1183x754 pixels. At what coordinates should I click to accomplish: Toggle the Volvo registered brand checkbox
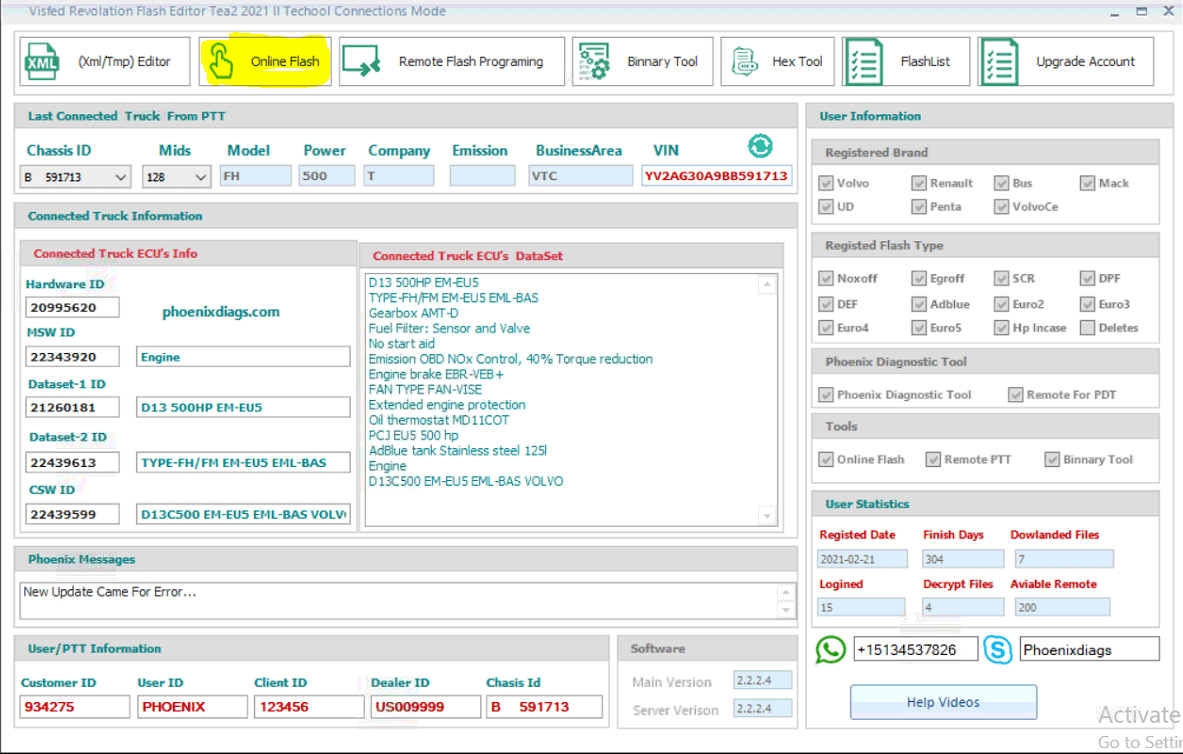click(826, 183)
